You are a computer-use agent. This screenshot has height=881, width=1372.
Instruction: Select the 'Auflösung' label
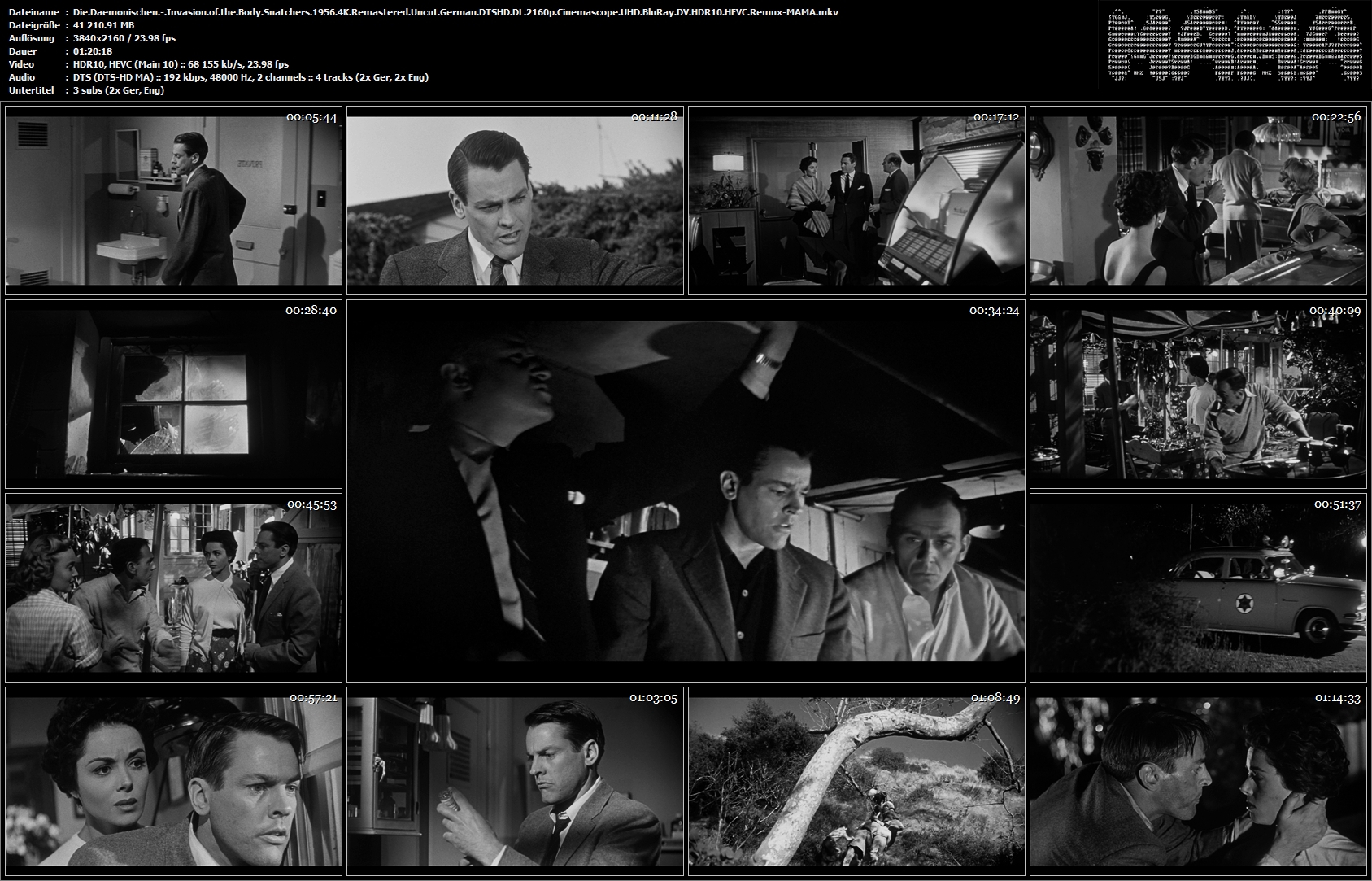pos(31,38)
